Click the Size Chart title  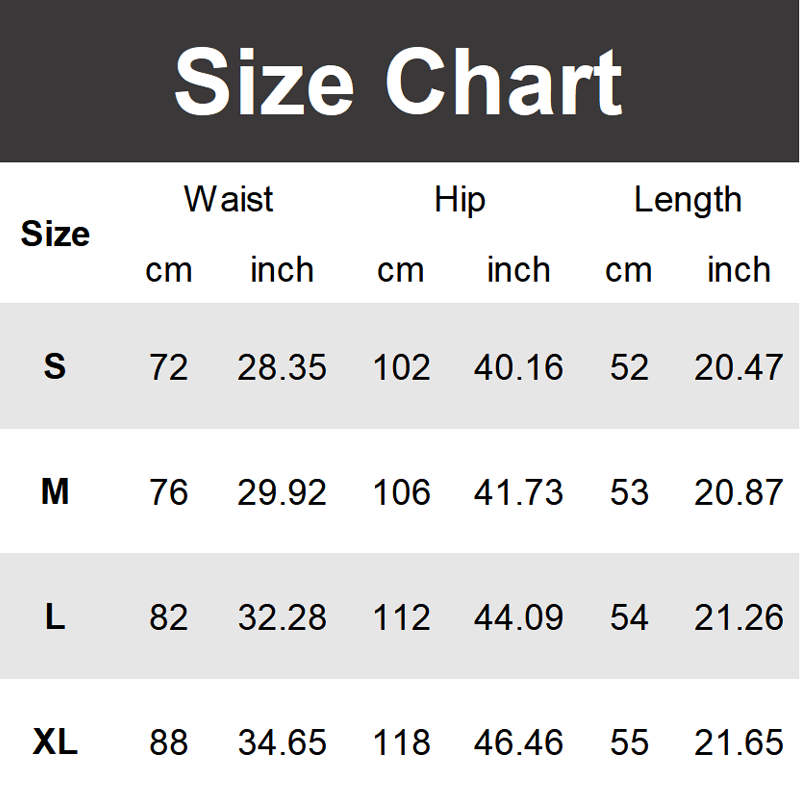(399, 82)
